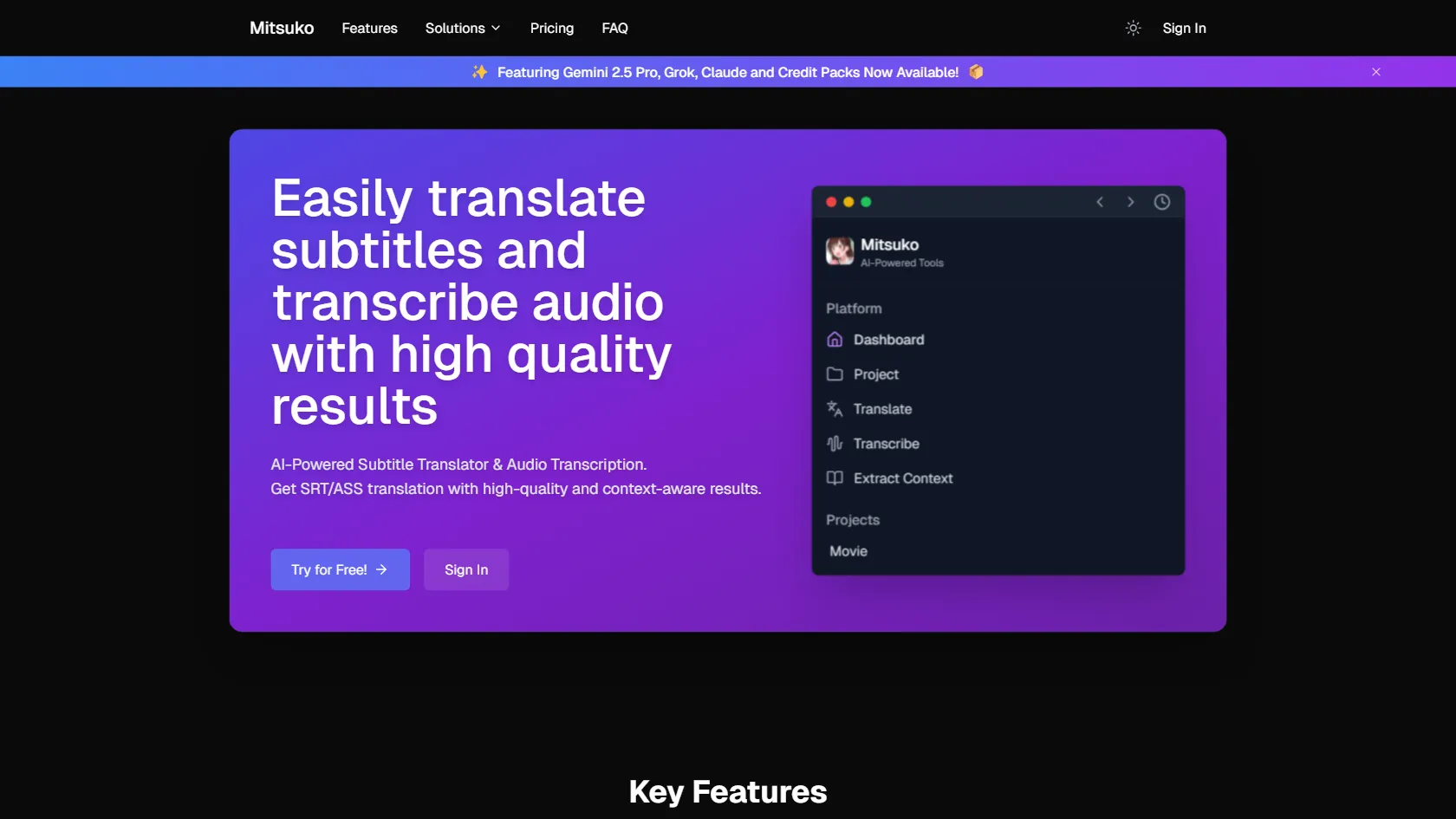Click the forward chevron in the preview window
1456x819 pixels.
point(1130,202)
